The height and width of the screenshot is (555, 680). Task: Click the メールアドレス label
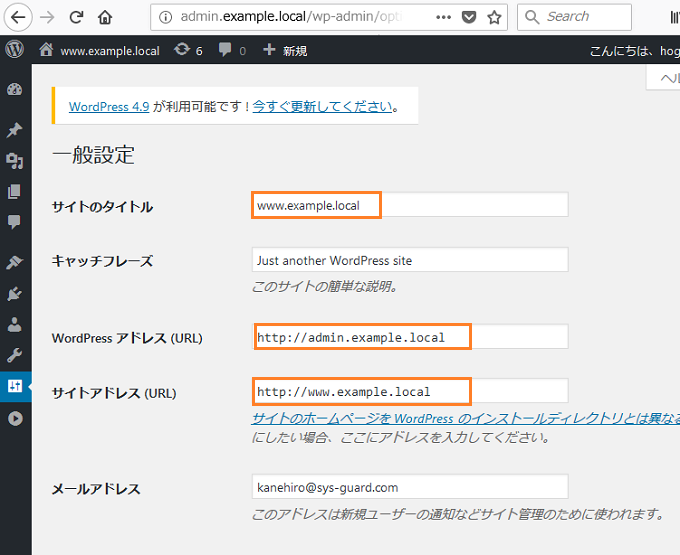click(x=96, y=489)
